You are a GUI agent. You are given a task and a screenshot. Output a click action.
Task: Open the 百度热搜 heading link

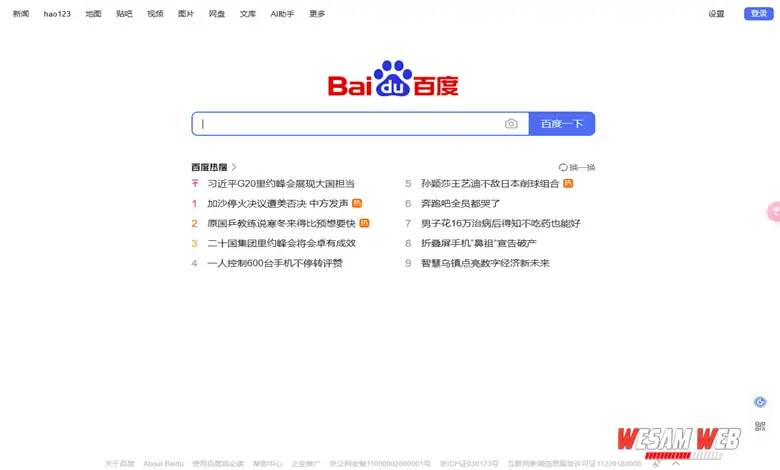point(209,167)
